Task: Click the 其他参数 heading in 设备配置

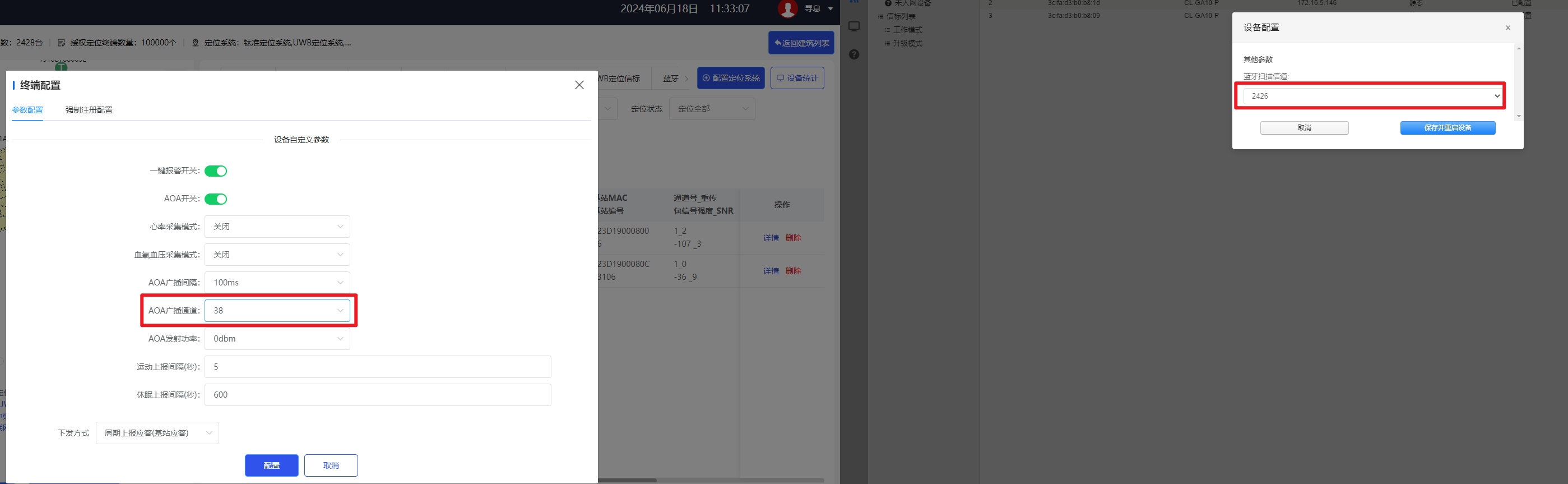Action: pyautogui.click(x=1258, y=59)
